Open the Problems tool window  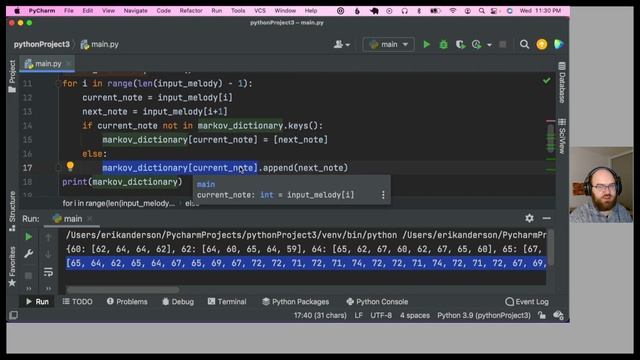(127, 302)
